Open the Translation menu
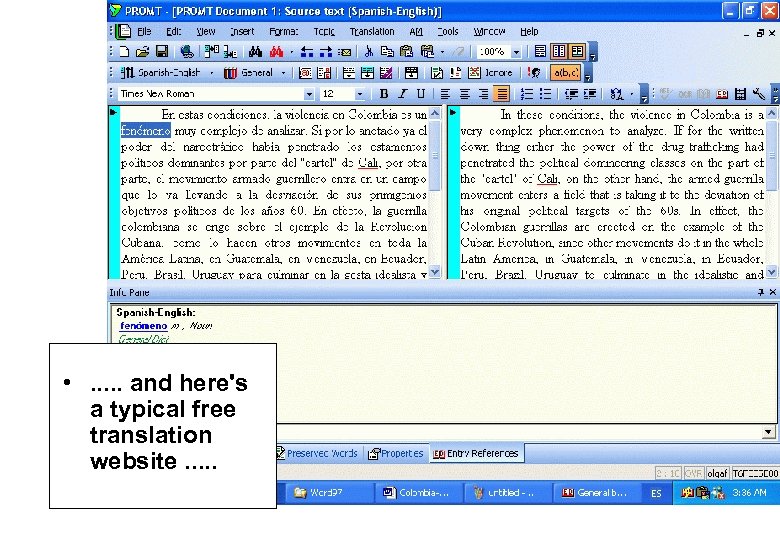780x540 pixels. coord(372,31)
